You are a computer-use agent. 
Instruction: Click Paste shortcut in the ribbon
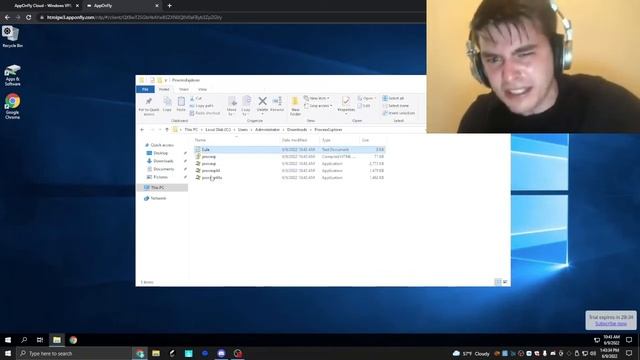[x=205, y=113]
